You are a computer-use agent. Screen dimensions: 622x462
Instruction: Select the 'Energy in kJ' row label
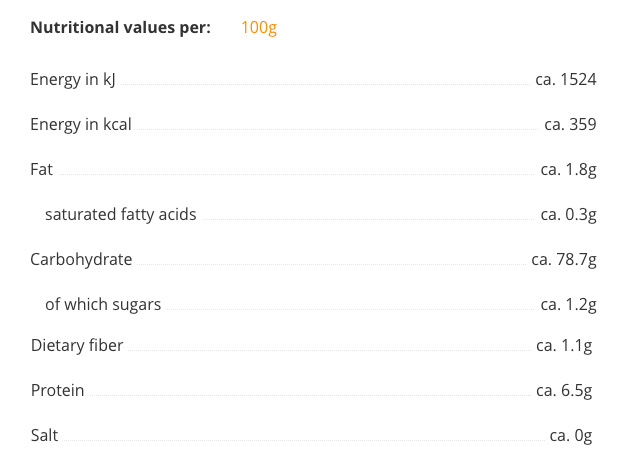coord(73,80)
